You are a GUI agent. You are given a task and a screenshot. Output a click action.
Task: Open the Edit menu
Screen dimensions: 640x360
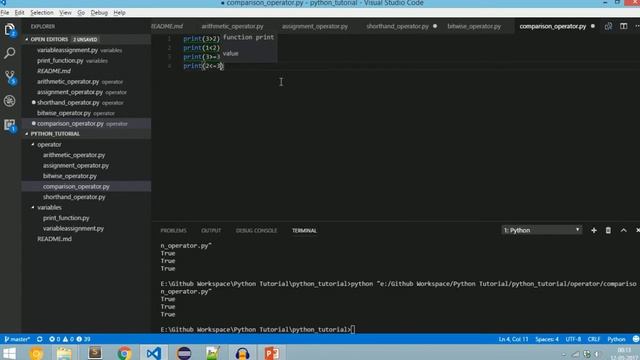click(x=19, y=13)
